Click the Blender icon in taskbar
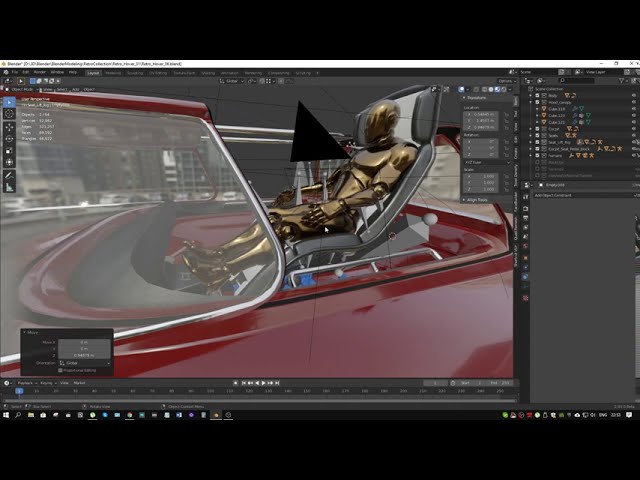 [216, 415]
